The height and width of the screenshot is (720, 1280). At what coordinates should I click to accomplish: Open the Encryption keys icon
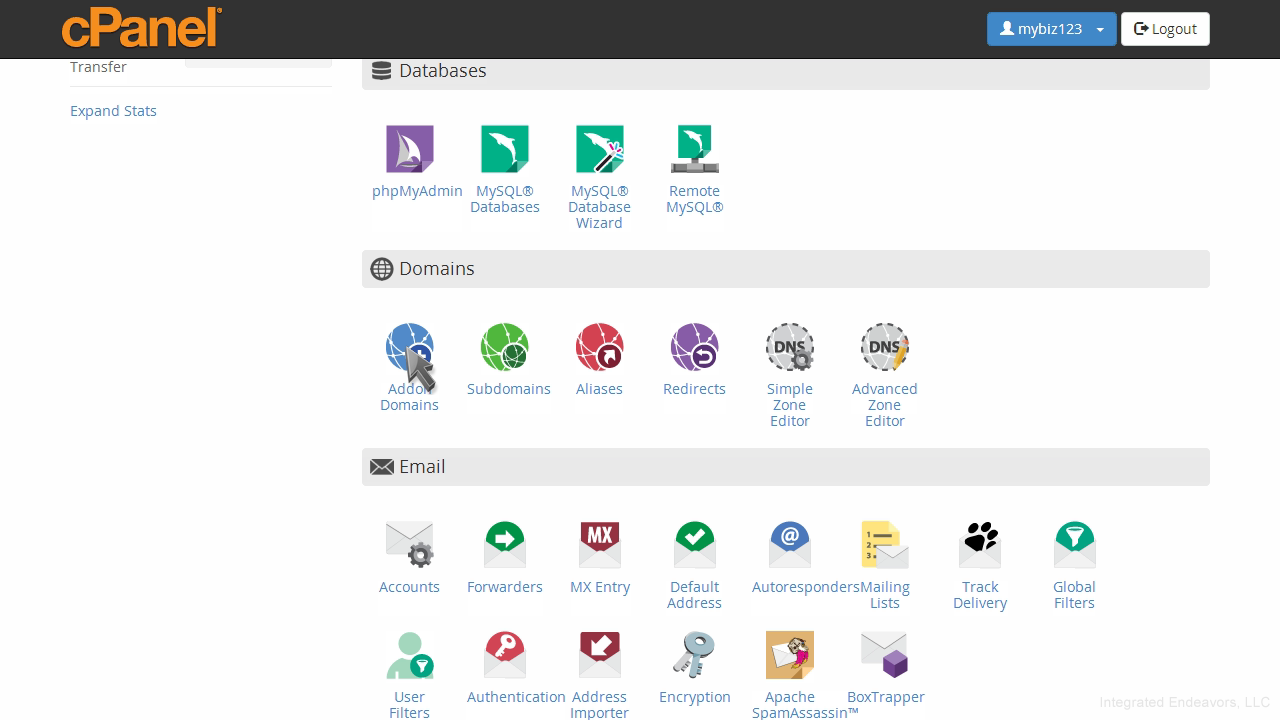point(694,656)
